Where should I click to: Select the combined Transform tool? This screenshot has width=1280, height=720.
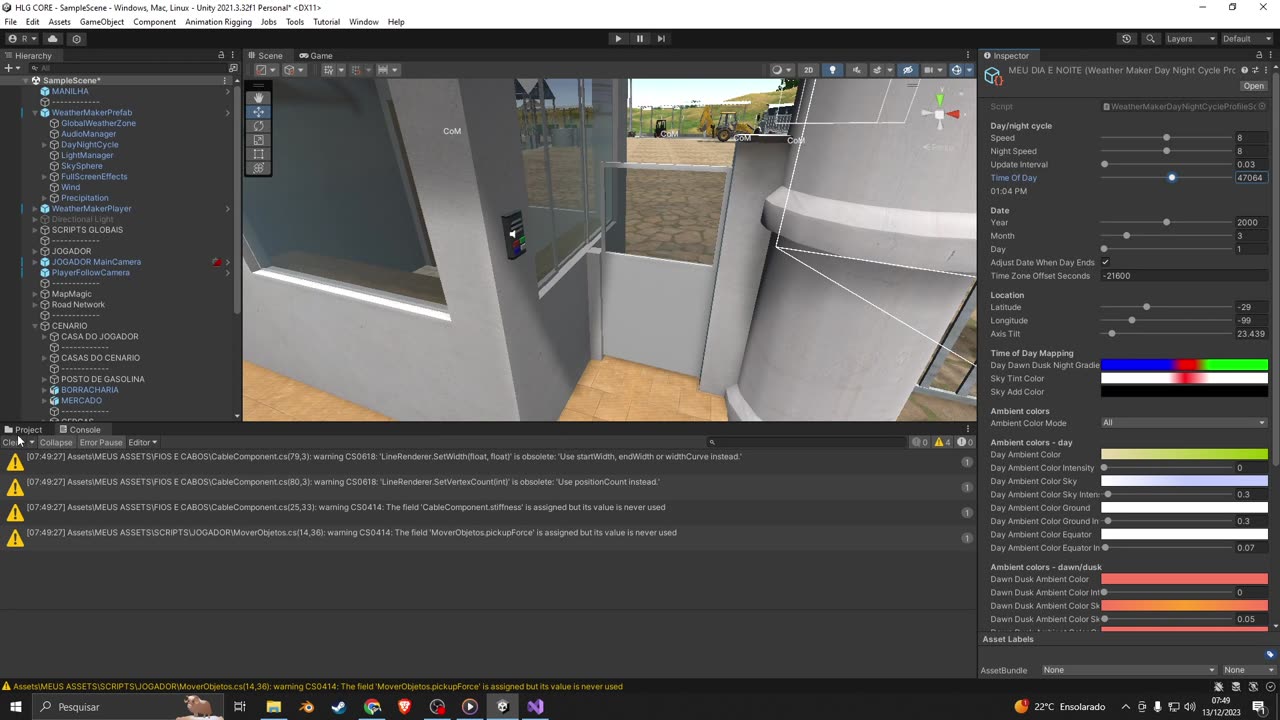[x=259, y=168]
